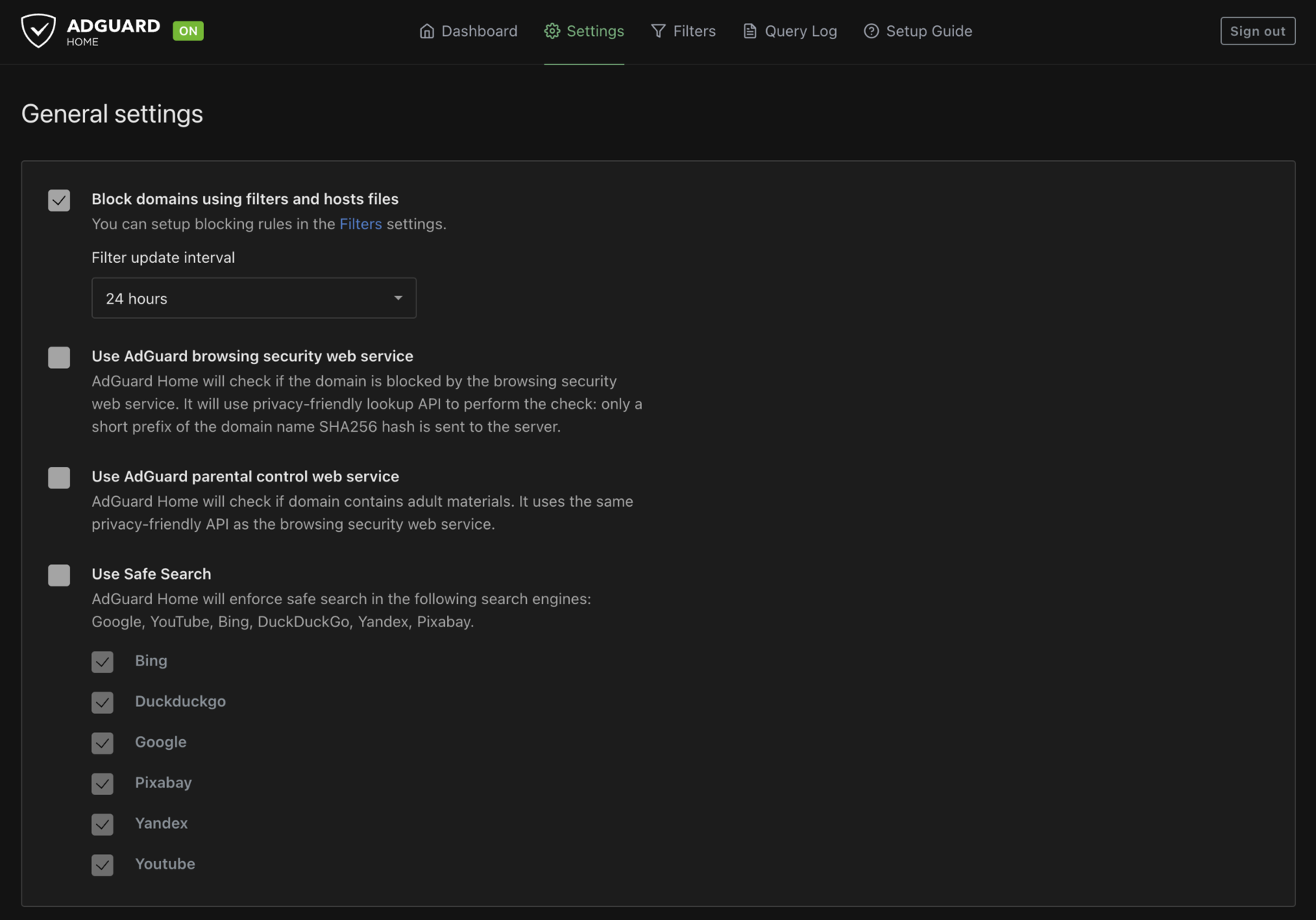Toggle the Google safe search checkbox
1316x920 pixels.
[102, 743]
